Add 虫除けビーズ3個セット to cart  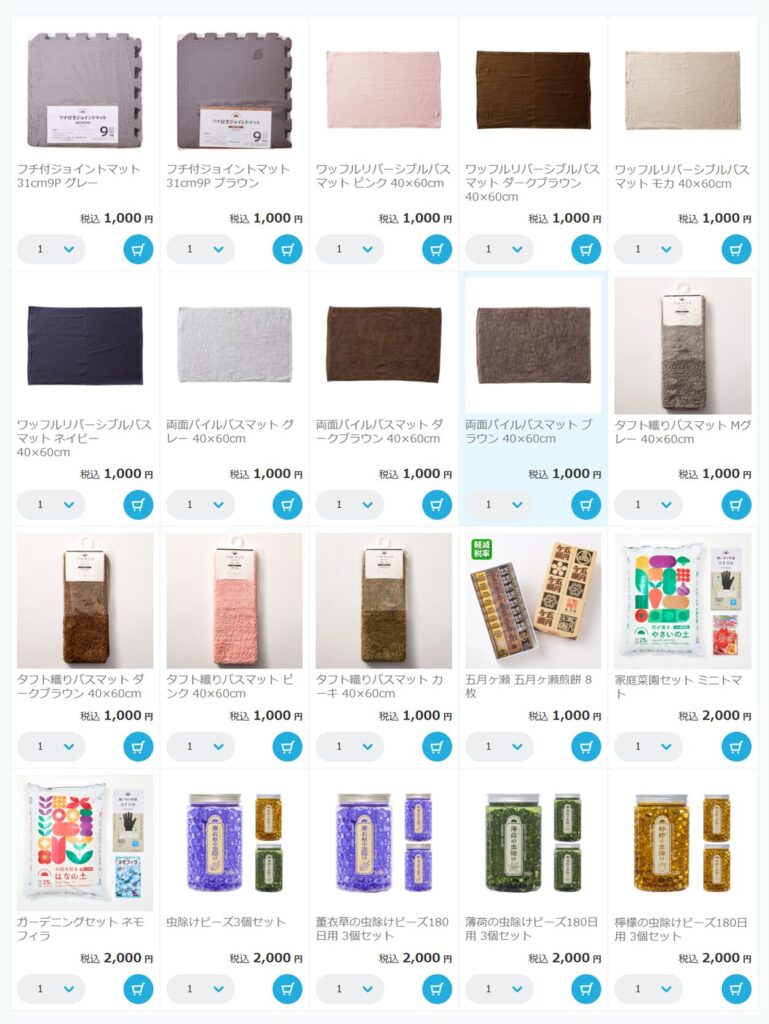pos(287,989)
